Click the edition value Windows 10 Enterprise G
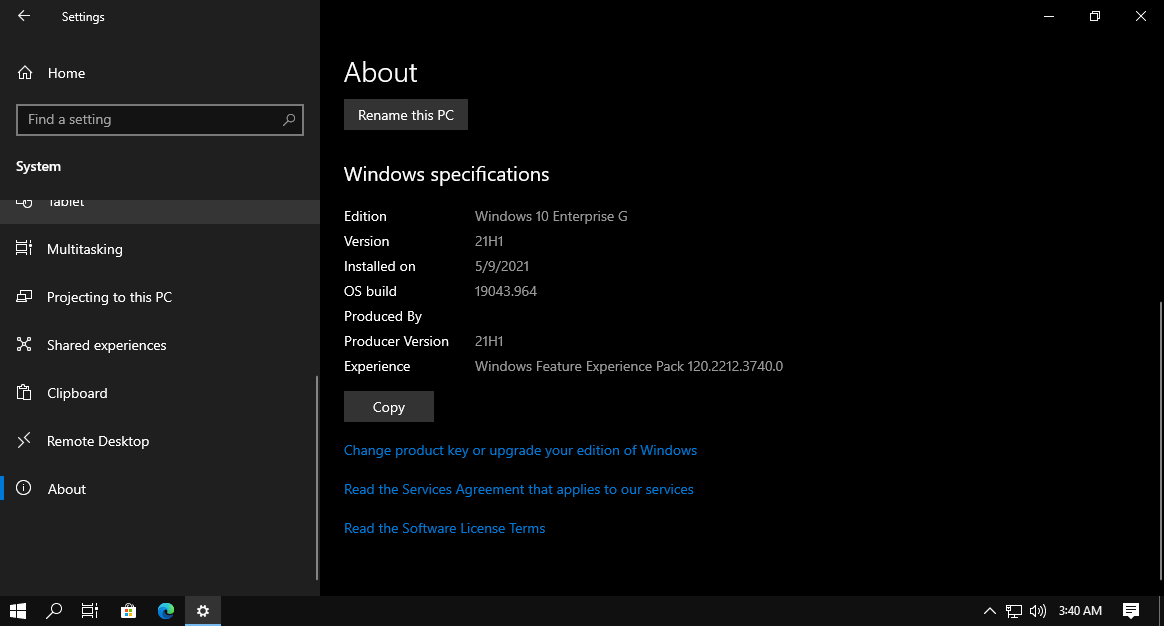Screen dimensions: 1164x626 point(551,216)
